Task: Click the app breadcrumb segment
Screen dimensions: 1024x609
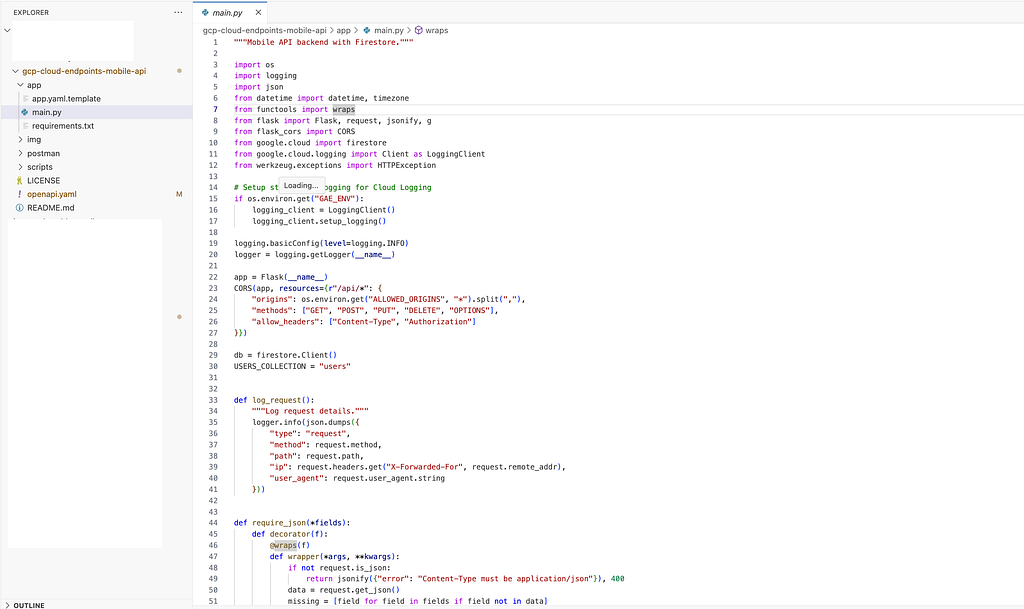Action: (x=344, y=31)
